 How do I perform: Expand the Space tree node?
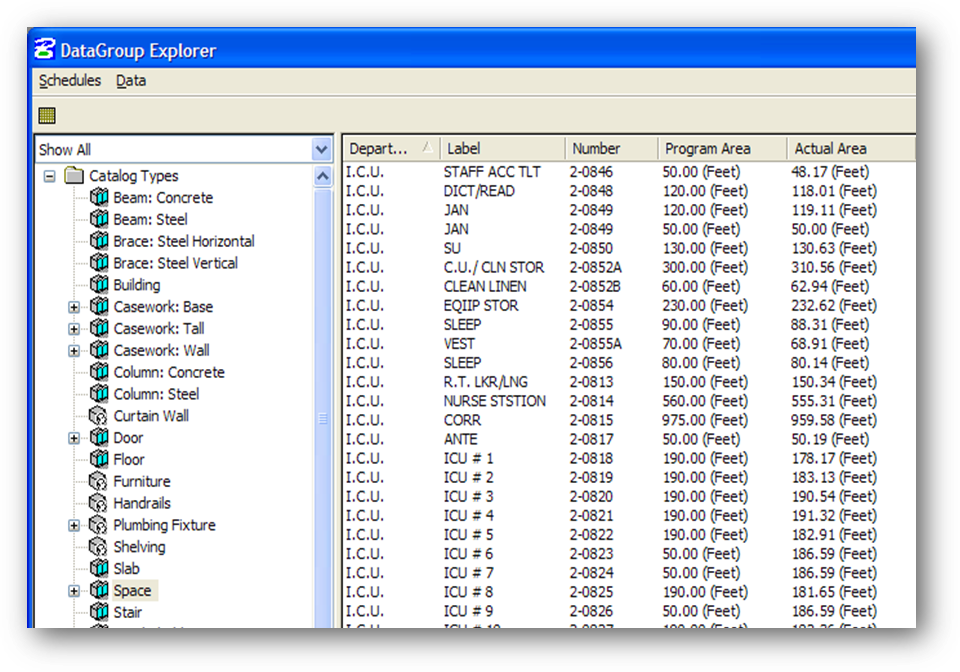(x=74, y=591)
